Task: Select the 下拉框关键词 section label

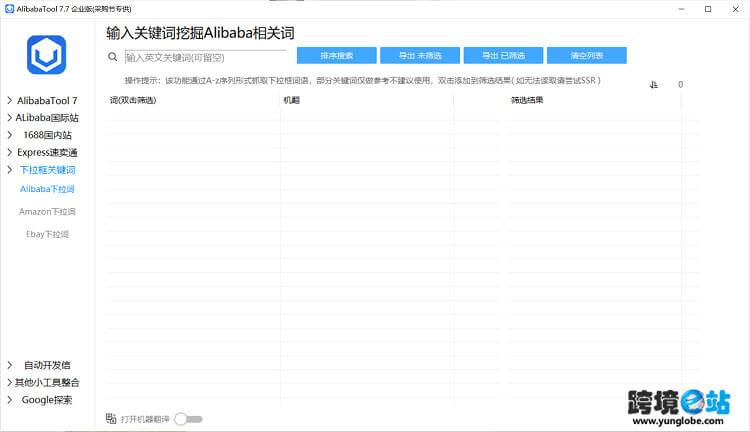Action: (x=47, y=170)
